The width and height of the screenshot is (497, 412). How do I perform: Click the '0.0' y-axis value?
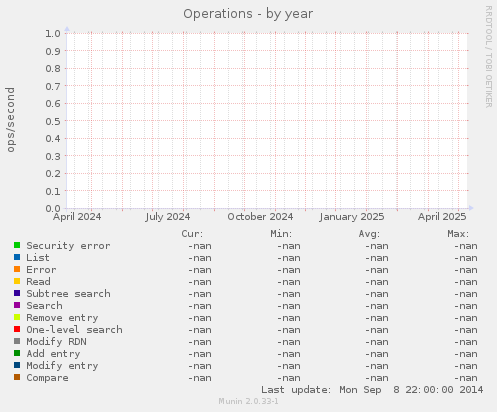(x=53, y=209)
